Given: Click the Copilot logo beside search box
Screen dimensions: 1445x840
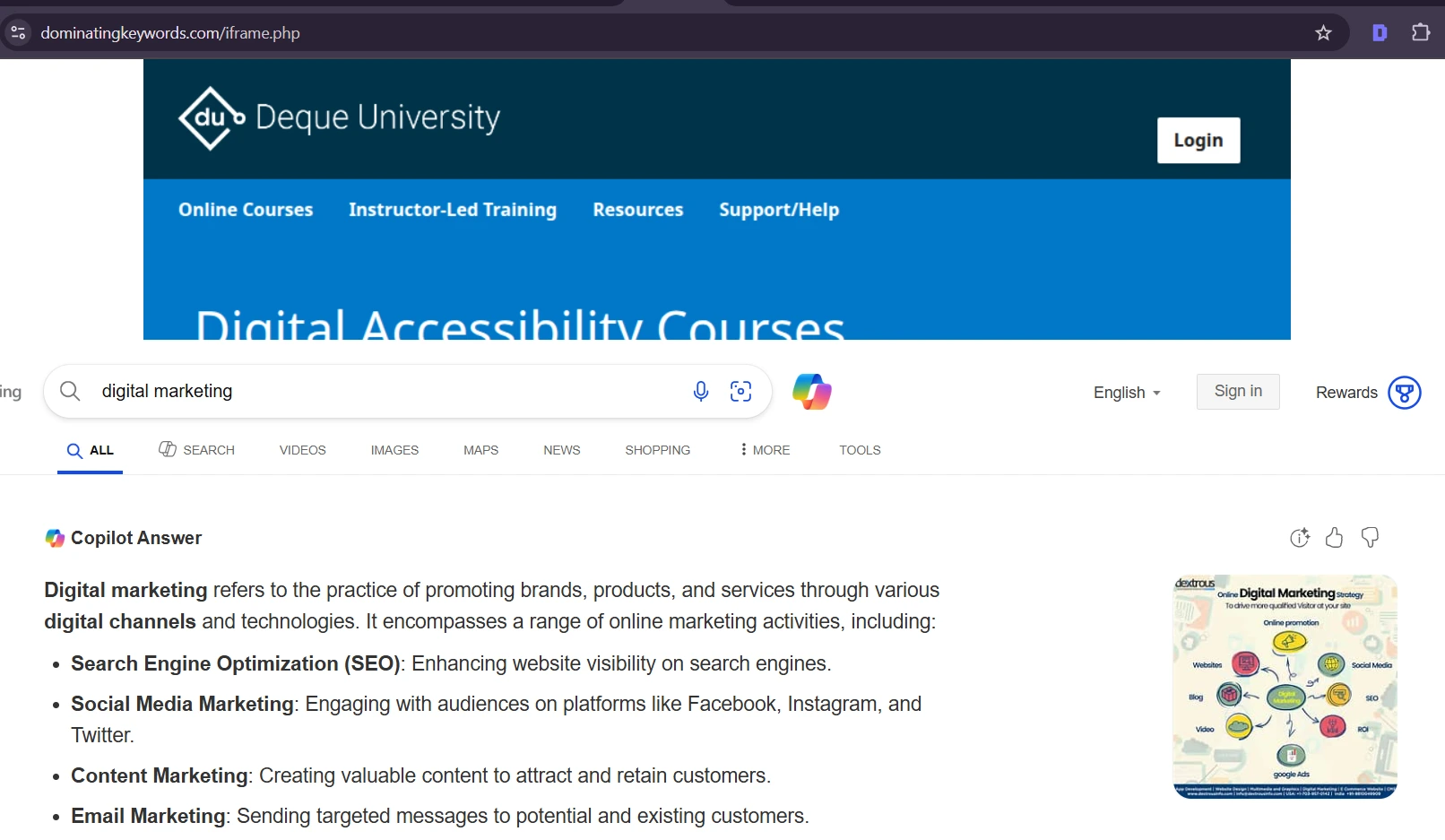Looking at the screenshot, I should point(812,392).
